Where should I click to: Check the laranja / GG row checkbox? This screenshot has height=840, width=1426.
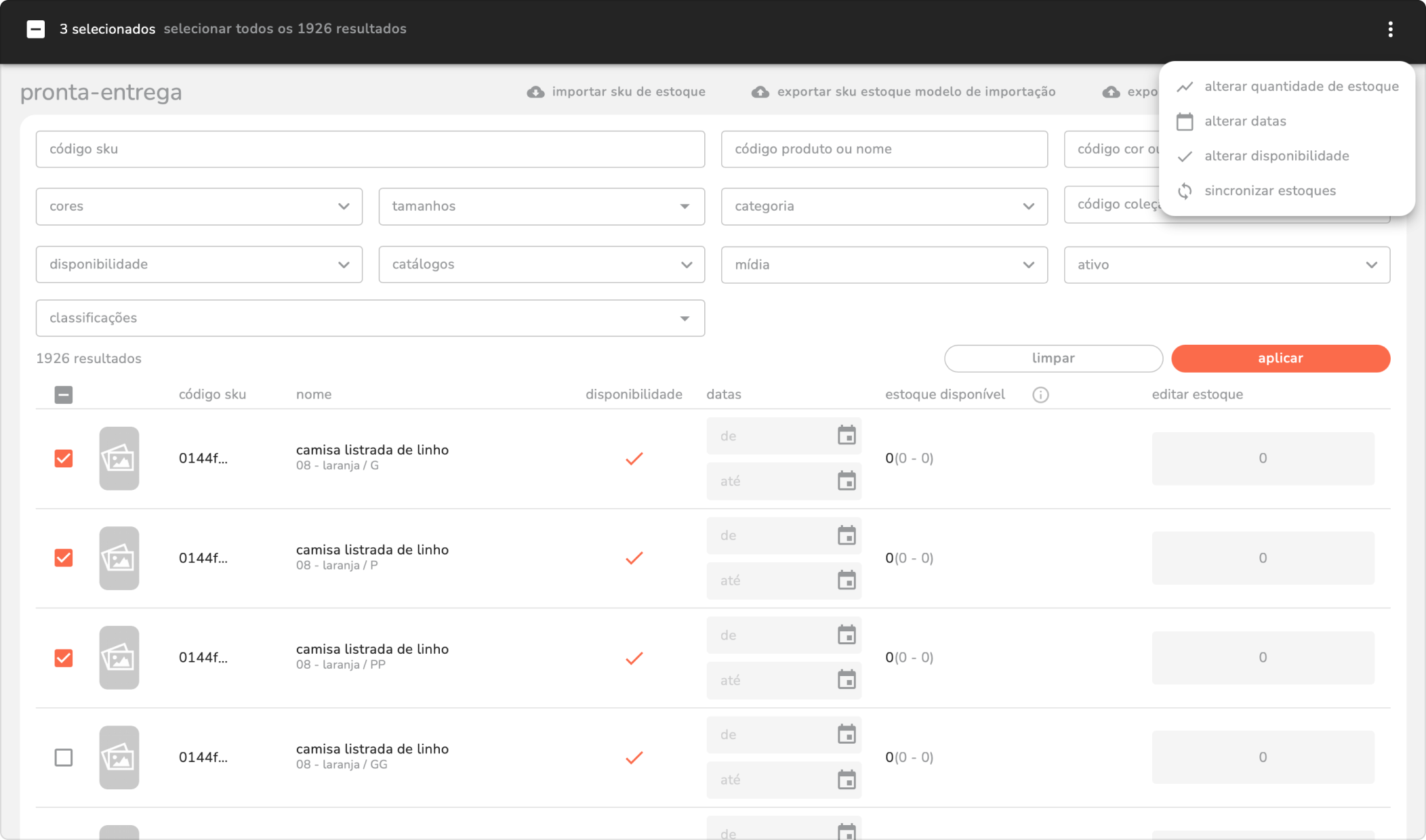point(64,757)
